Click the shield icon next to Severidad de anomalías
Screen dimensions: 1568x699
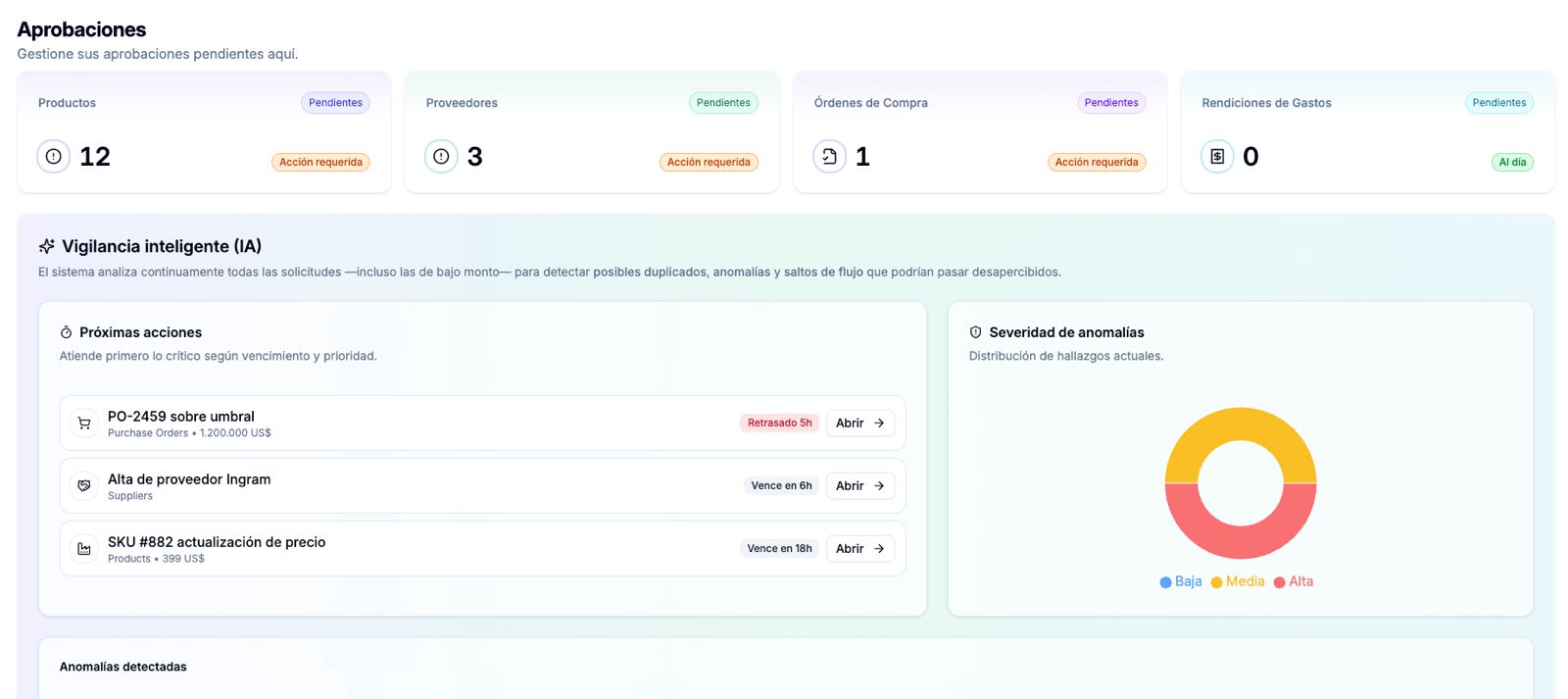click(975, 332)
